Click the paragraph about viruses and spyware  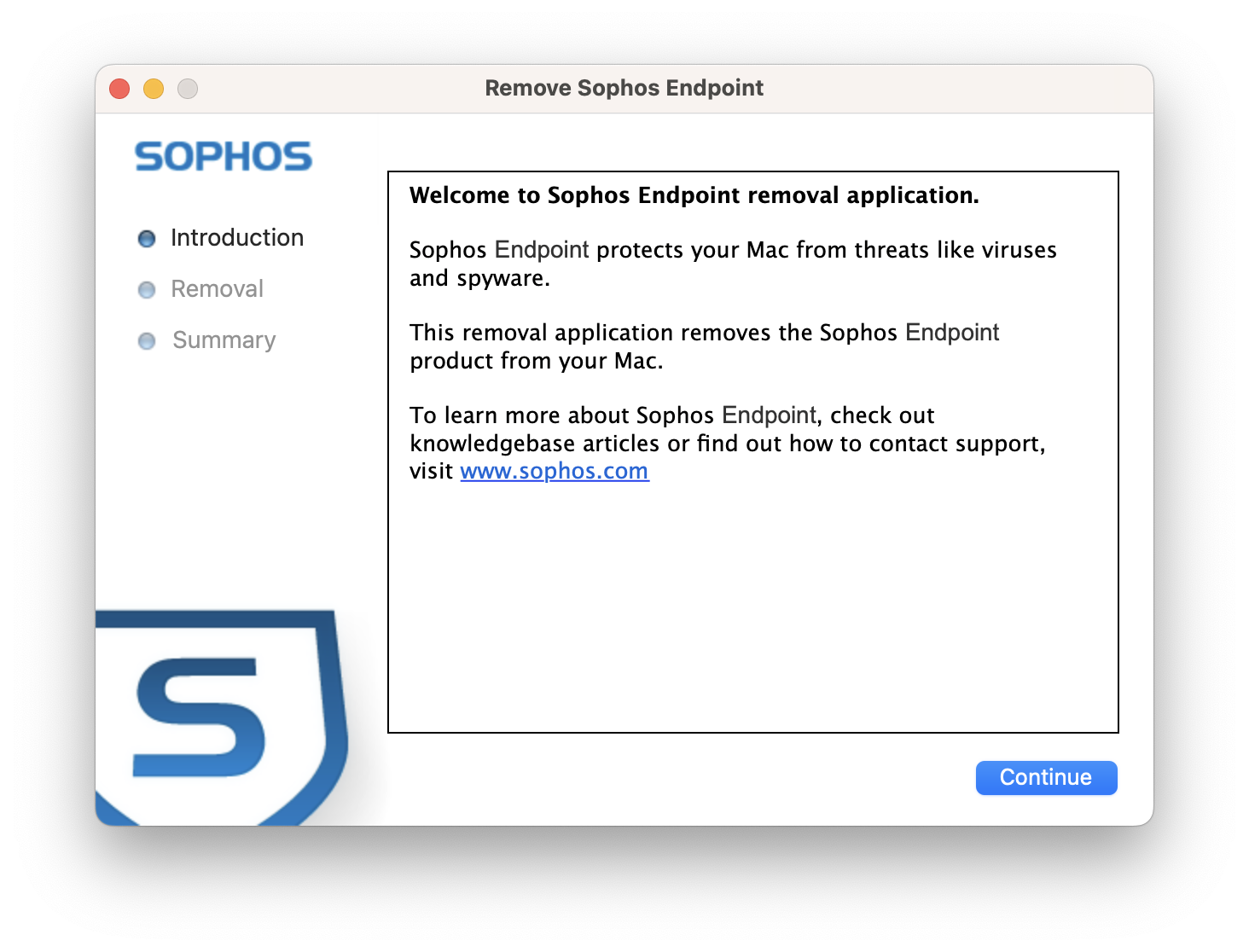pos(732,264)
